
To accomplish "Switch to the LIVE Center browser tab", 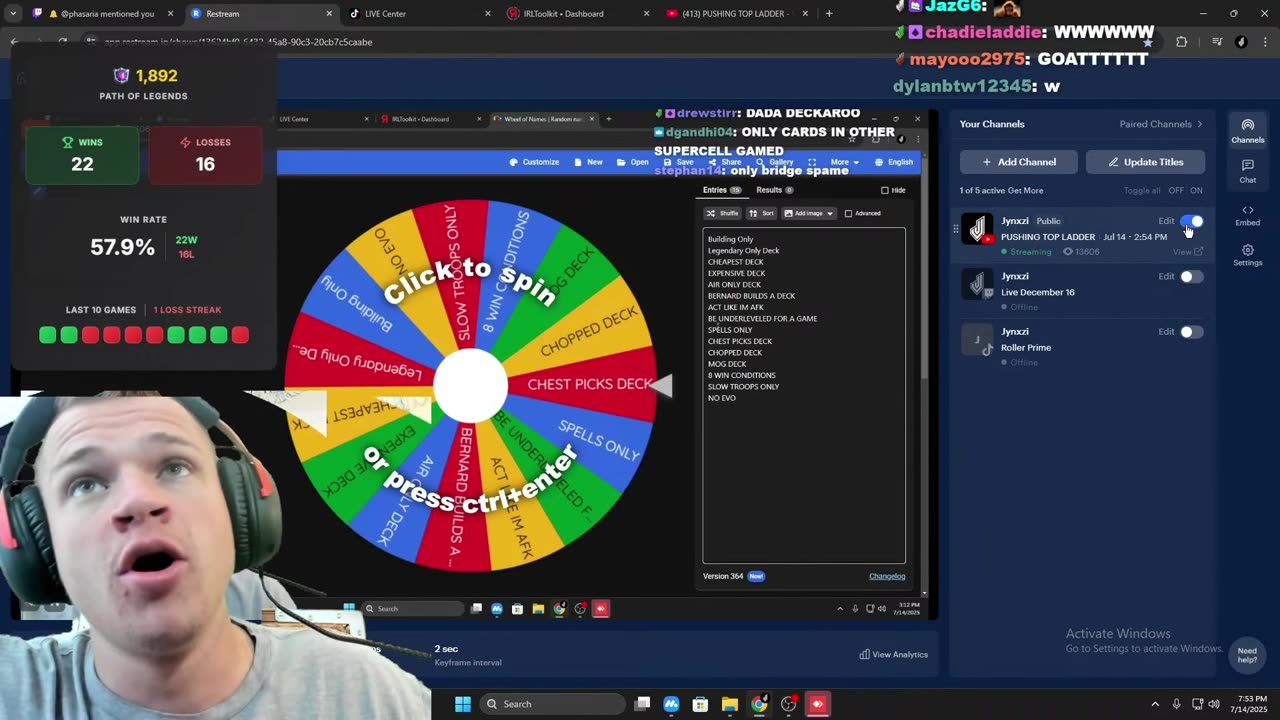I will pyautogui.click(x=420, y=14).
